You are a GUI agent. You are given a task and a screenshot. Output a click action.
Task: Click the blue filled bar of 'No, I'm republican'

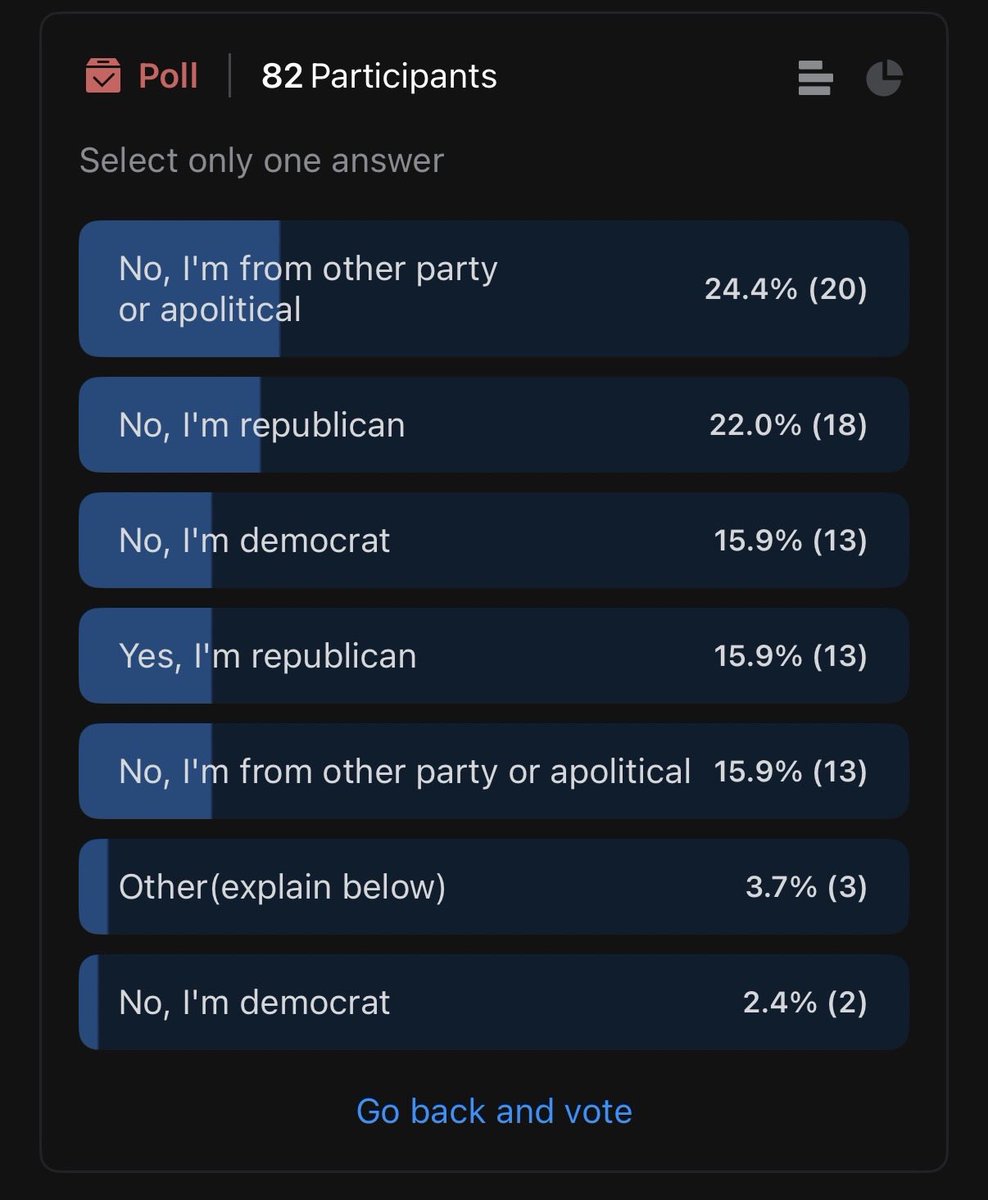(x=170, y=425)
